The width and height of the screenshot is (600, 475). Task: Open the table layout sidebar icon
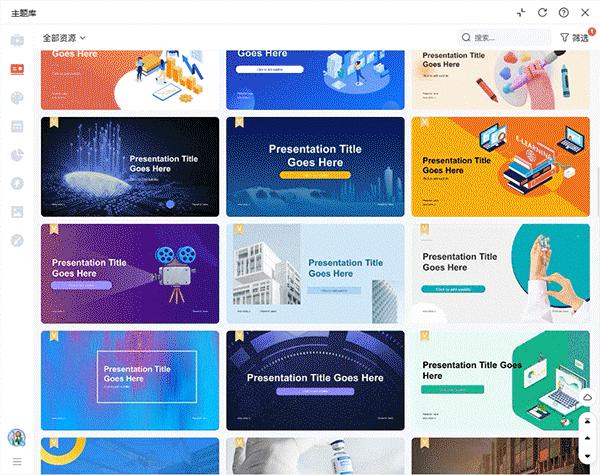point(17,126)
